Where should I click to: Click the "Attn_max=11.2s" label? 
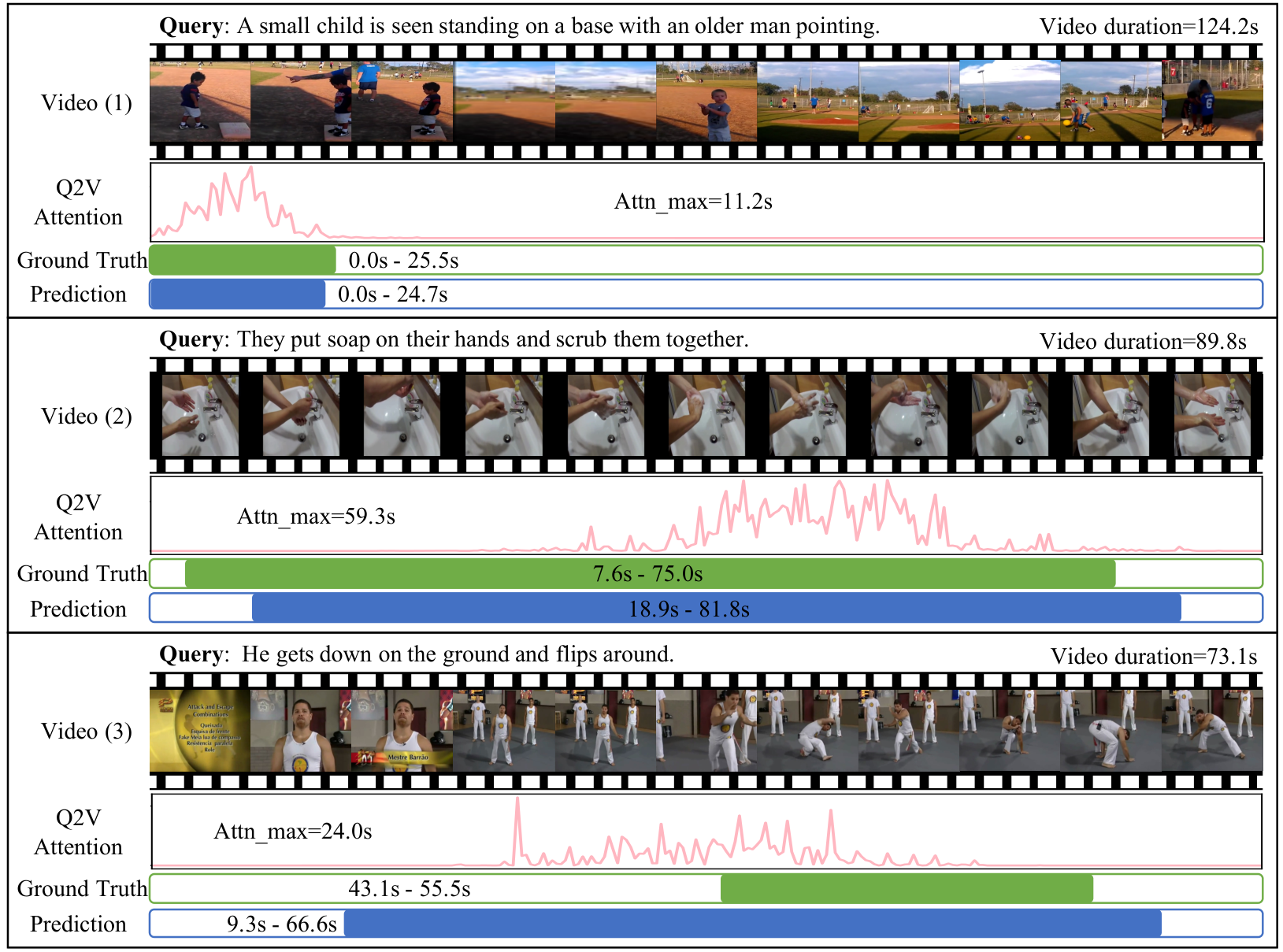693,202
